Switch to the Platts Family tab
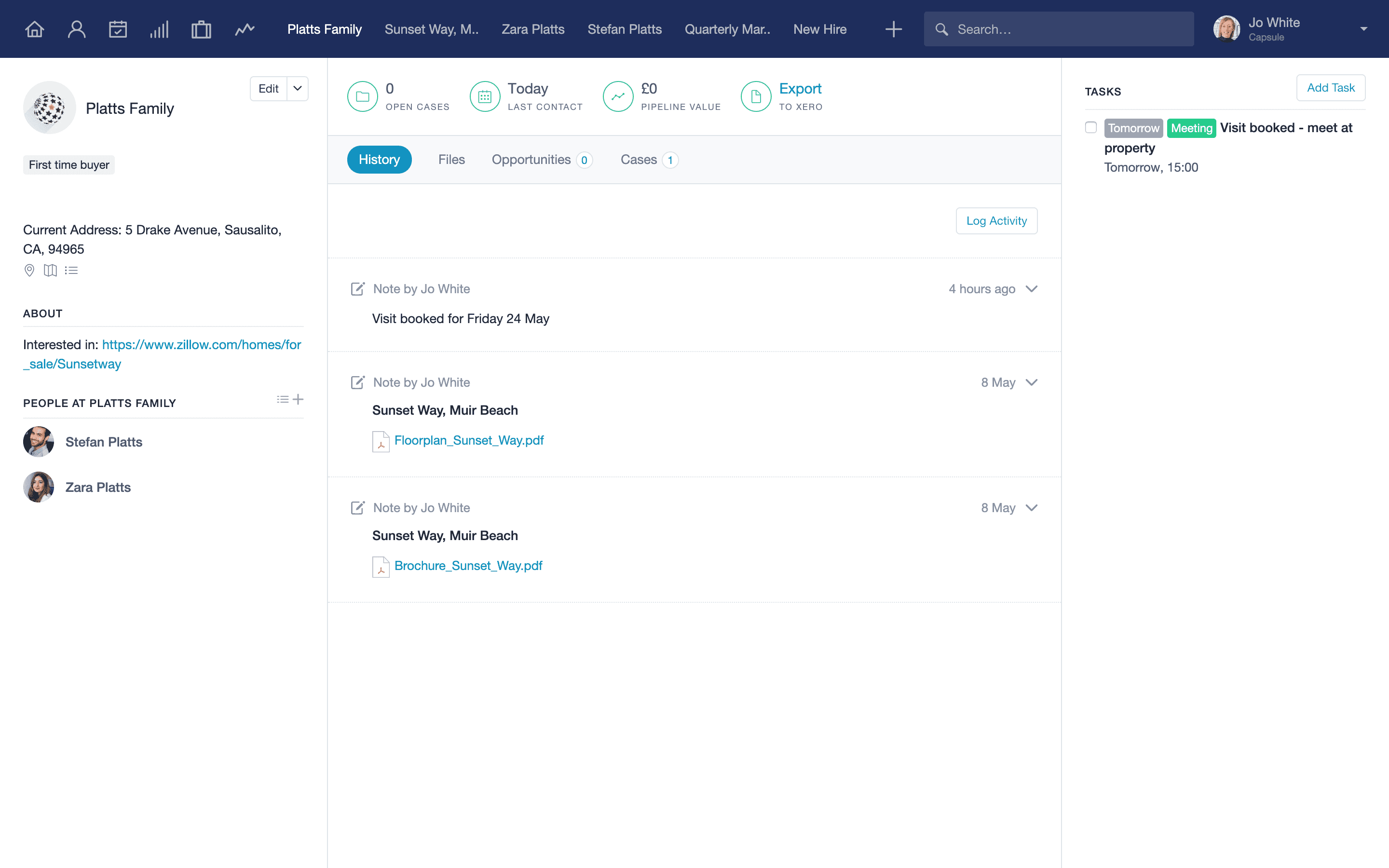The height and width of the screenshot is (868, 1389). 324,29
